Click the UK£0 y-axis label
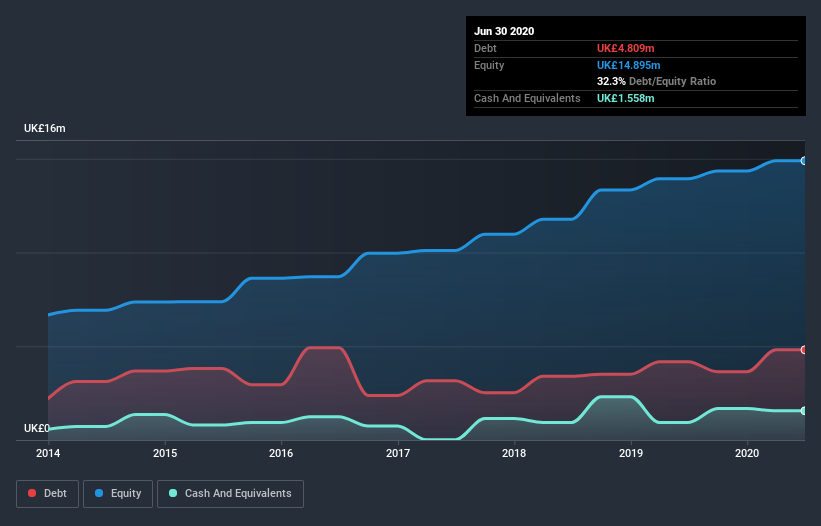The height and width of the screenshot is (526, 821). click(37, 428)
